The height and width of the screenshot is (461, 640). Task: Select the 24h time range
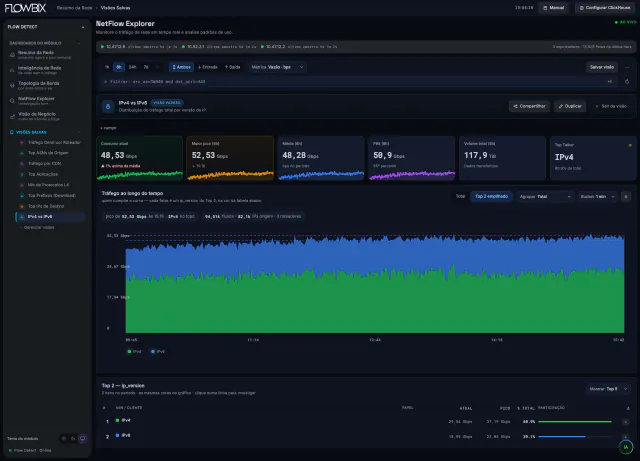coord(133,67)
